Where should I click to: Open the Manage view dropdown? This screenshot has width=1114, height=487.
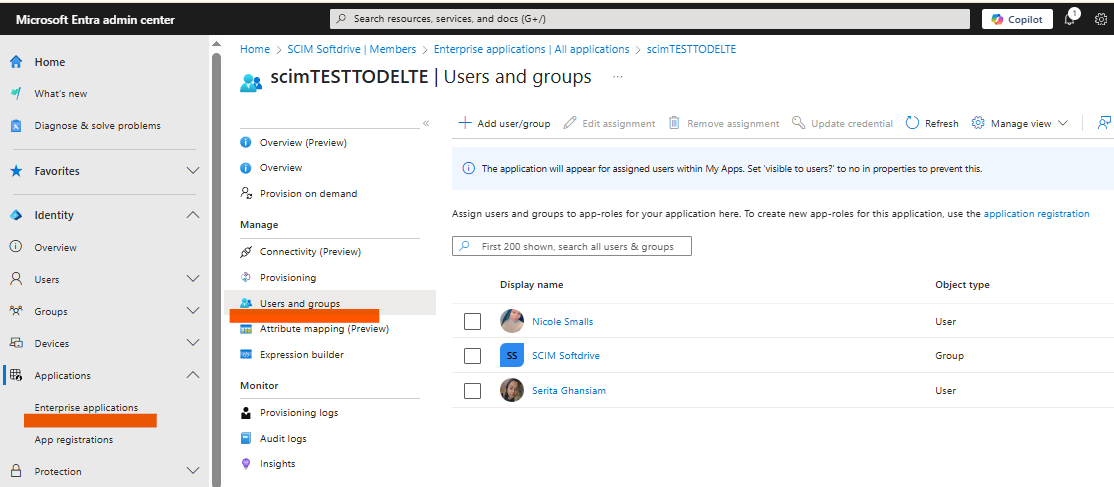point(1020,123)
